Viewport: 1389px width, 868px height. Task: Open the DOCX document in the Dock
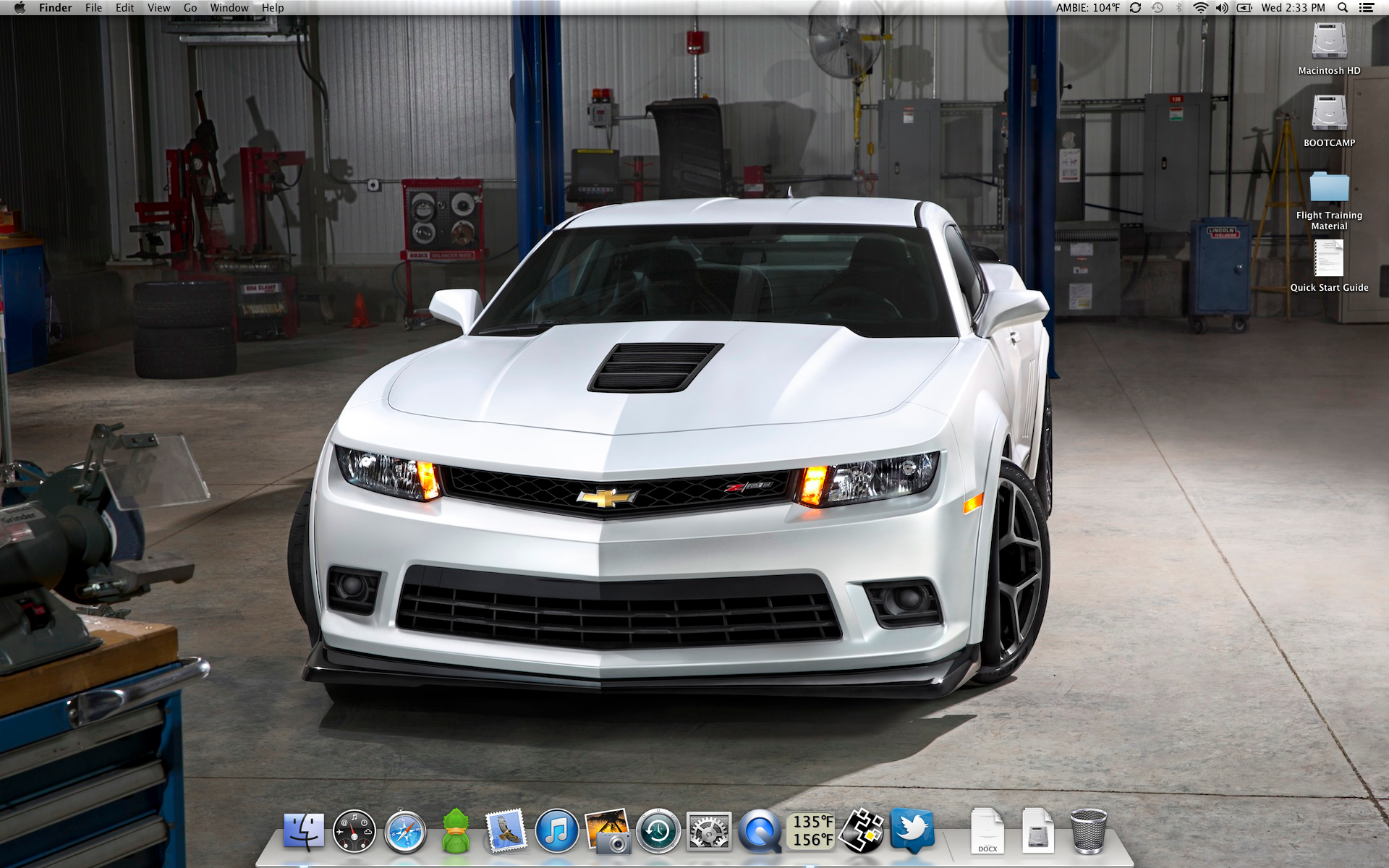[x=987, y=831]
